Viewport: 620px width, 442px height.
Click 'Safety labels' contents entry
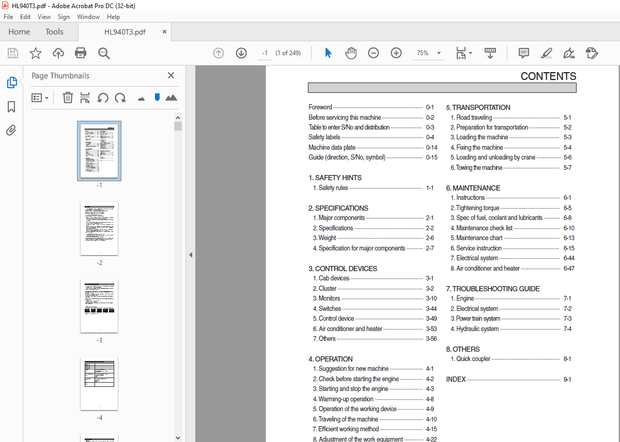[324, 137]
